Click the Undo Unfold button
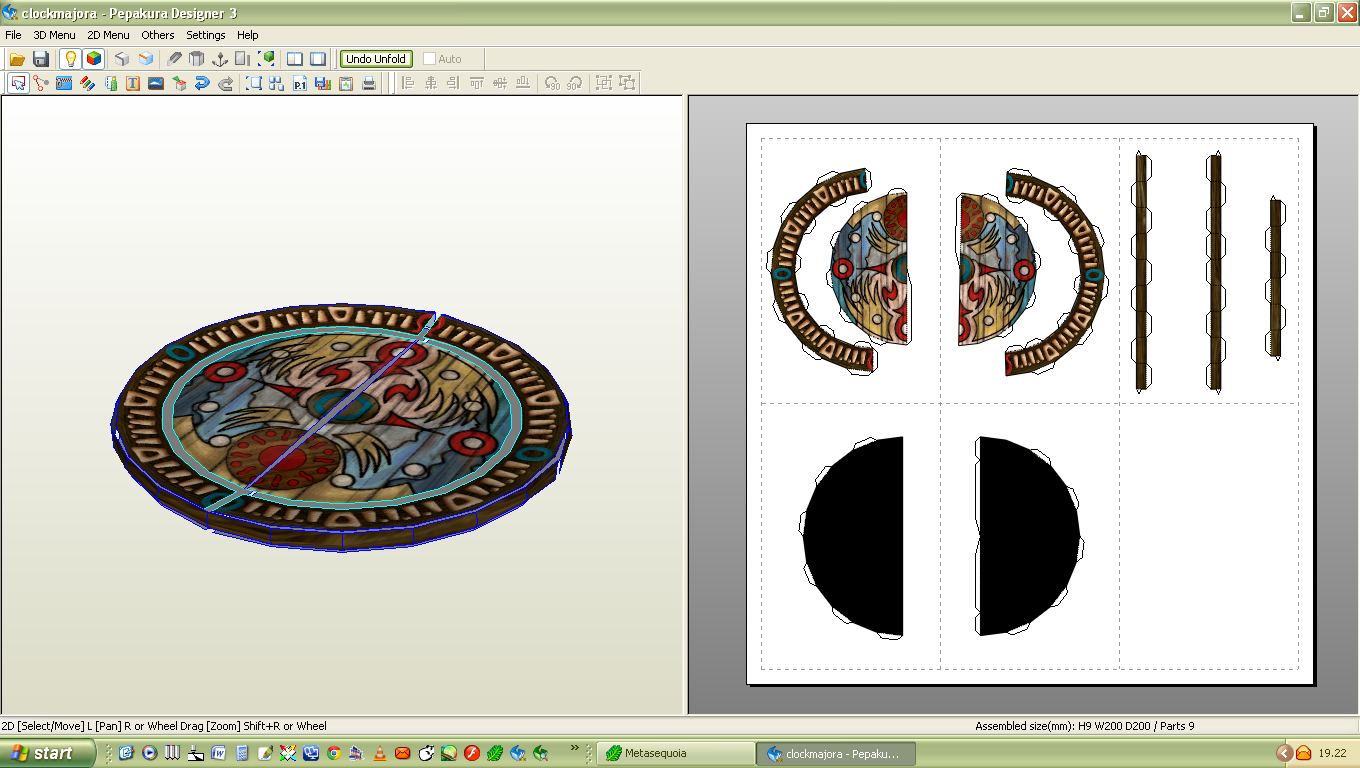The width and height of the screenshot is (1360, 768). [x=376, y=59]
